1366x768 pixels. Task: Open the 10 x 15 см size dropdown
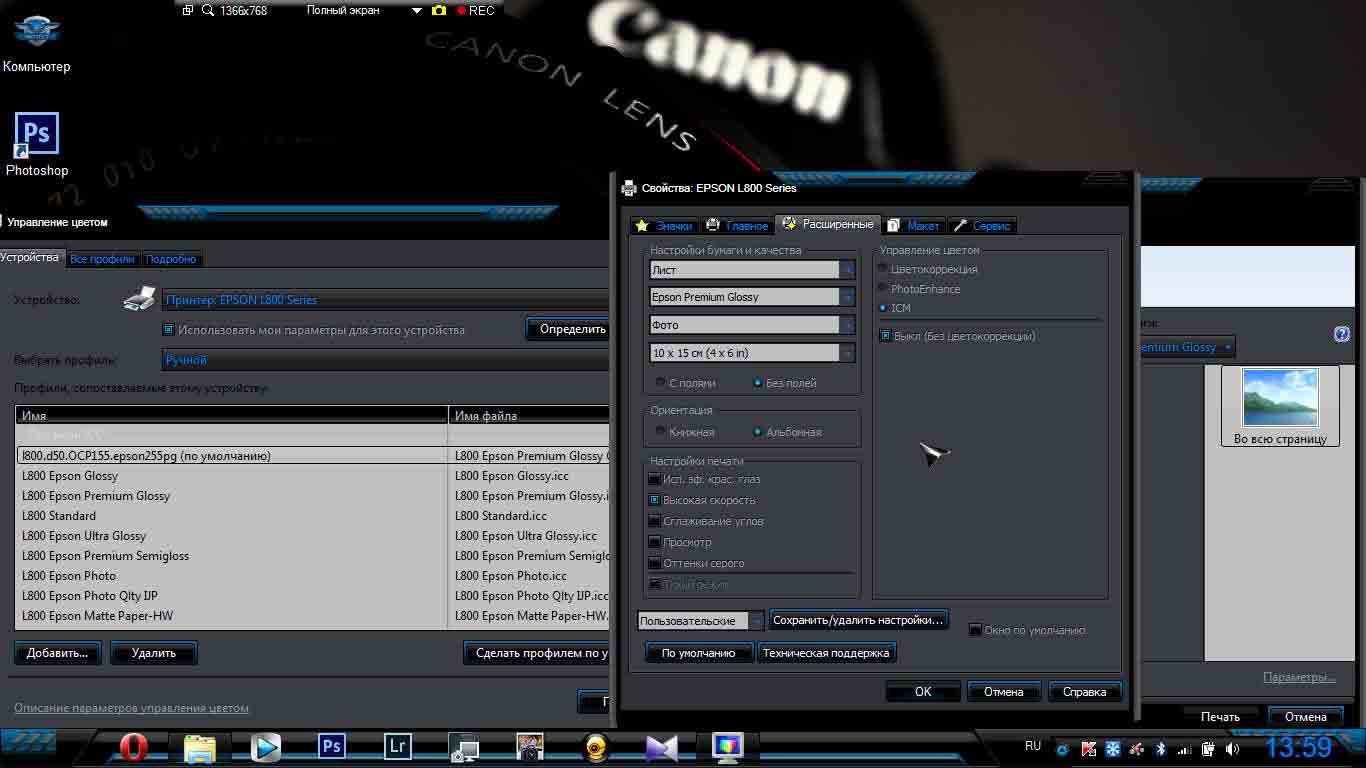(x=752, y=353)
